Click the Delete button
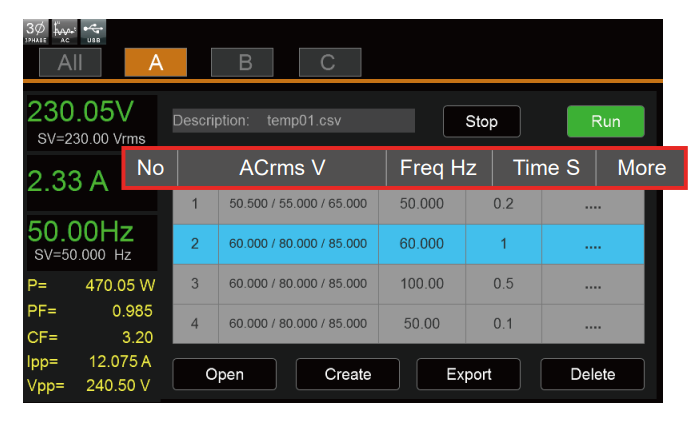This screenshot has height=424, width=697. 592,374
